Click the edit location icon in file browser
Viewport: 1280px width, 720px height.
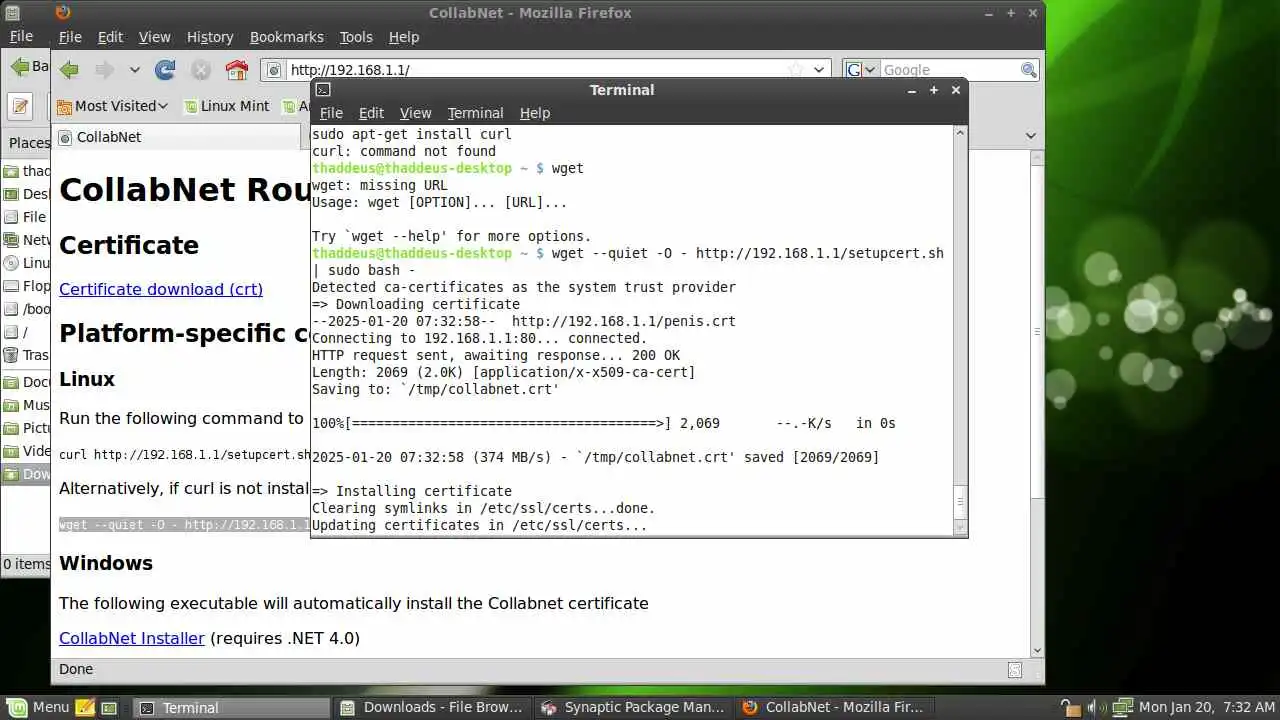[x=21, y=106]
